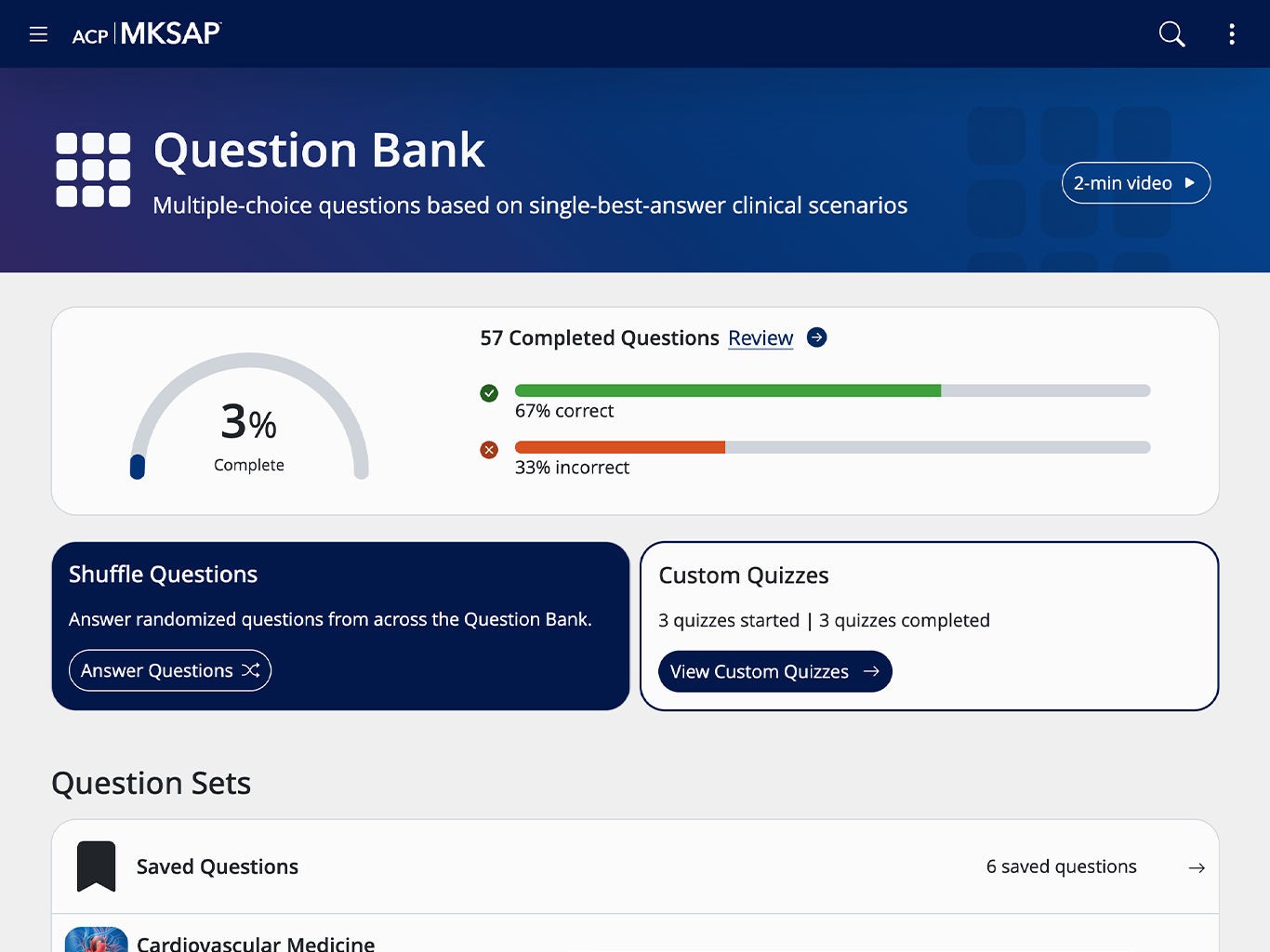Open View Custom Quizzes
Image resolution: width=1270 pixels, height=952 pixels.
(775, 671)
